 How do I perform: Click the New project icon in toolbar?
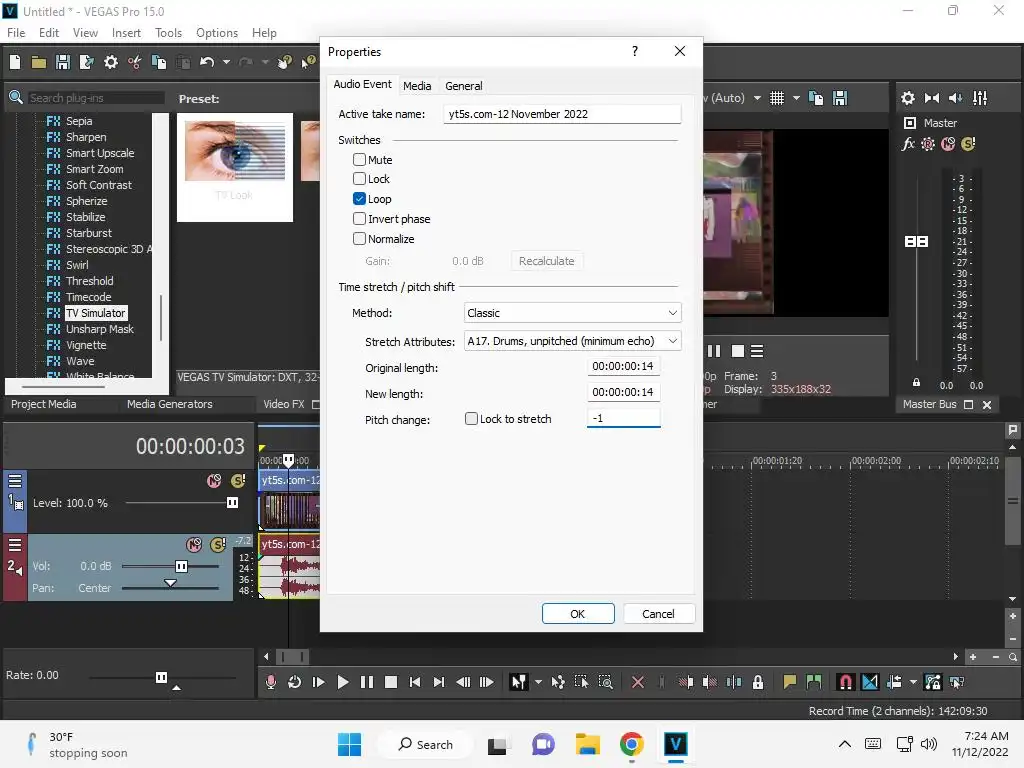pos(15,62)
